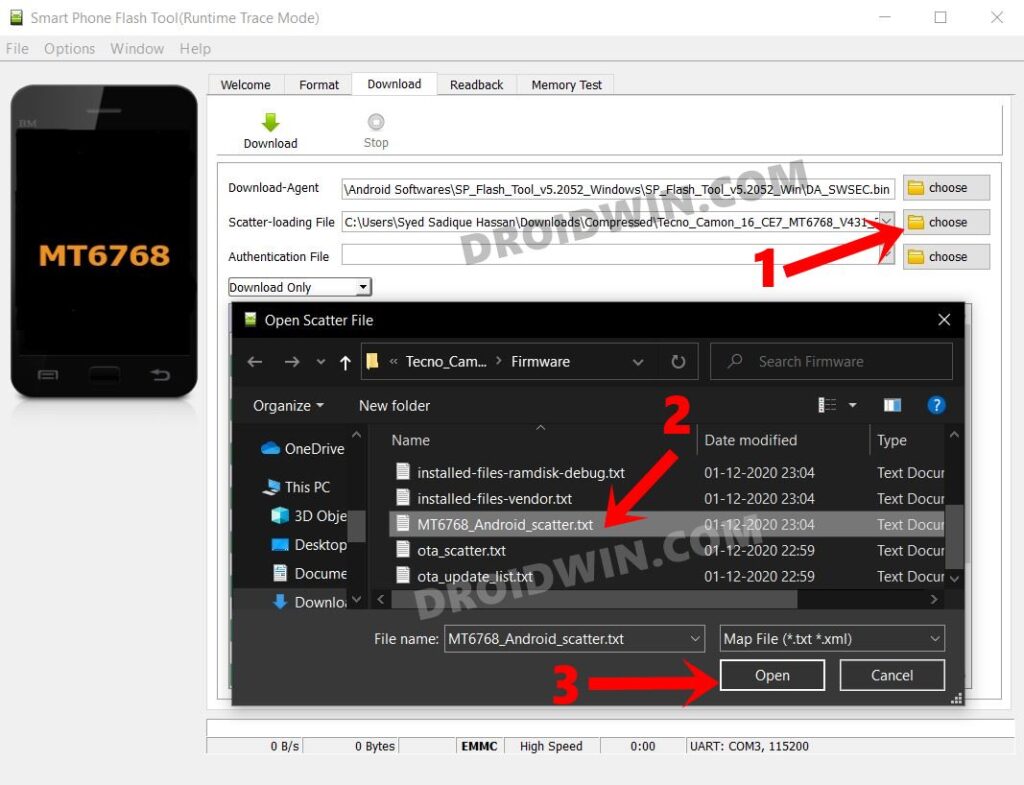The image size is (1024, 785).
Task: Click the blue Help icon in the dialog
Action: click(x=936, y=405)
